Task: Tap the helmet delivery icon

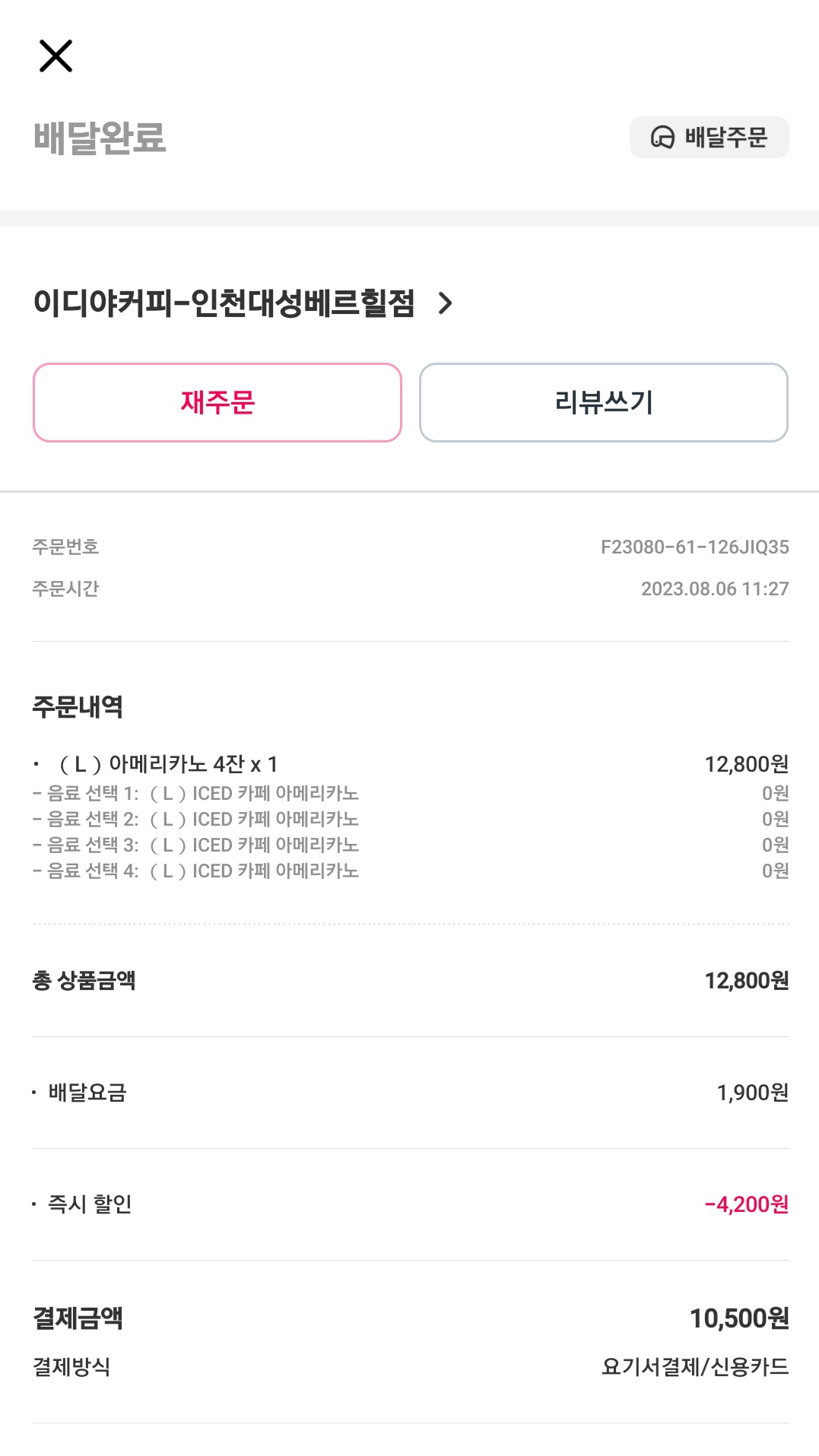Action: click(x=662, y=138)
